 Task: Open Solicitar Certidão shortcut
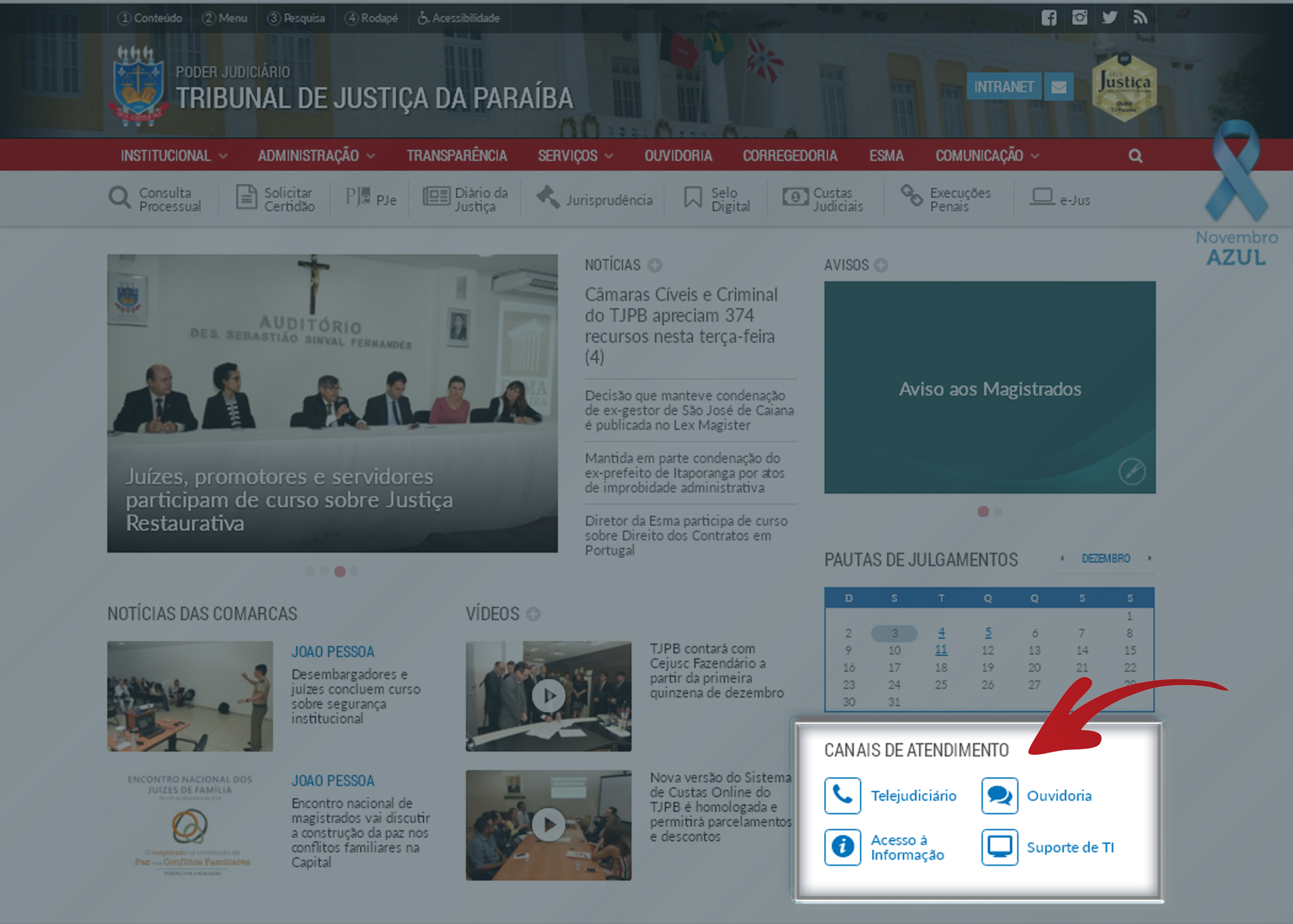coord(275,199)
